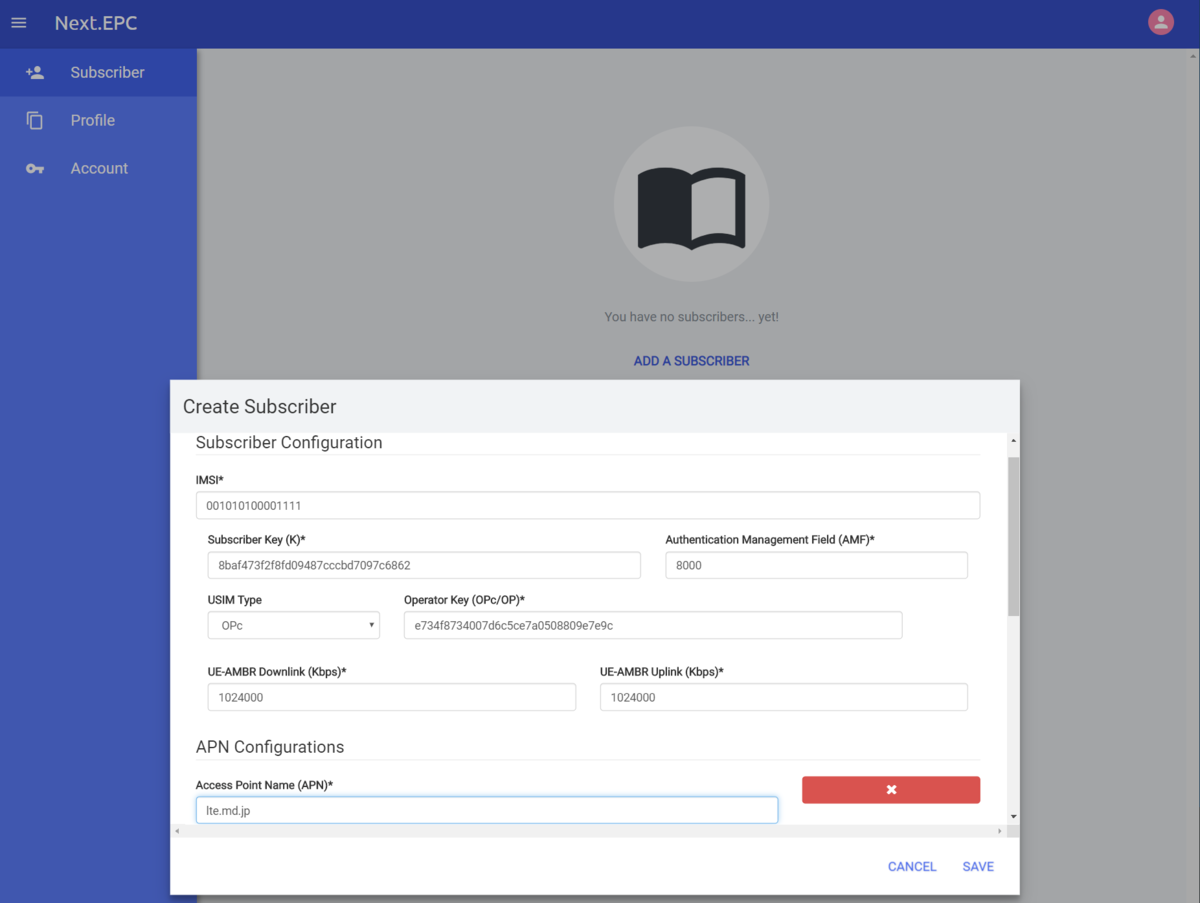Click the SAVE button in dialog
The width and height of the screenshot is (1200, 903).
point(978,867)
